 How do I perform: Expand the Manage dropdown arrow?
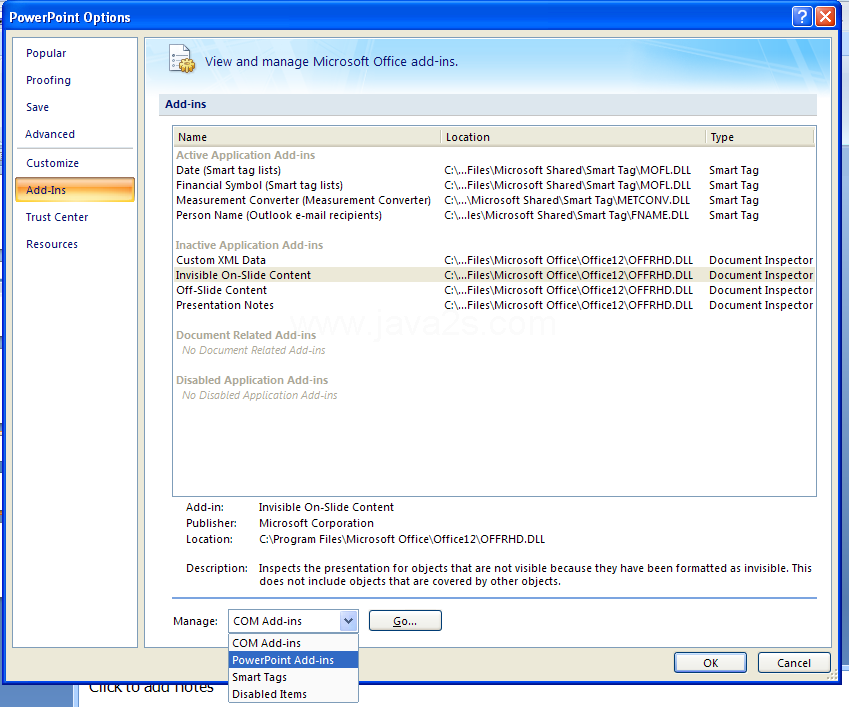[x=348, y=621]
